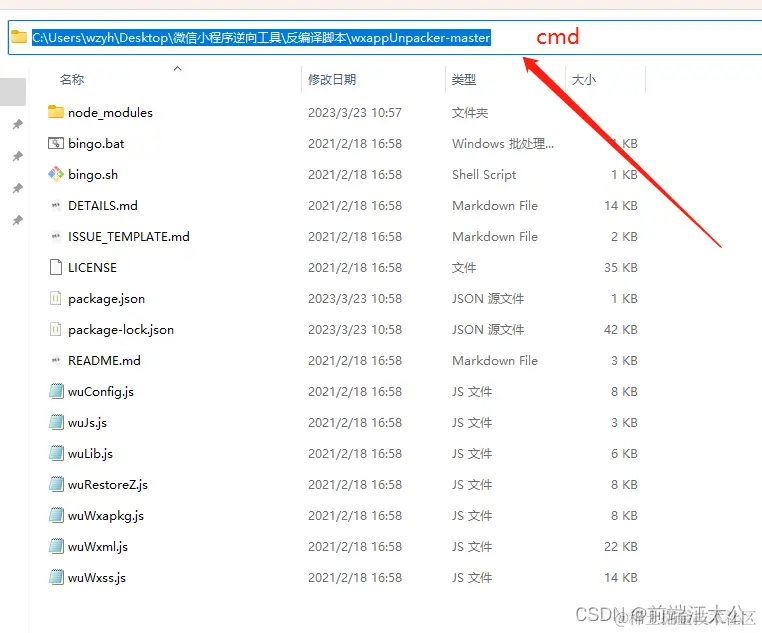762x633 pixels.
Task: Click the 文件夹 type of node_modules
Action: pos(470,113)
